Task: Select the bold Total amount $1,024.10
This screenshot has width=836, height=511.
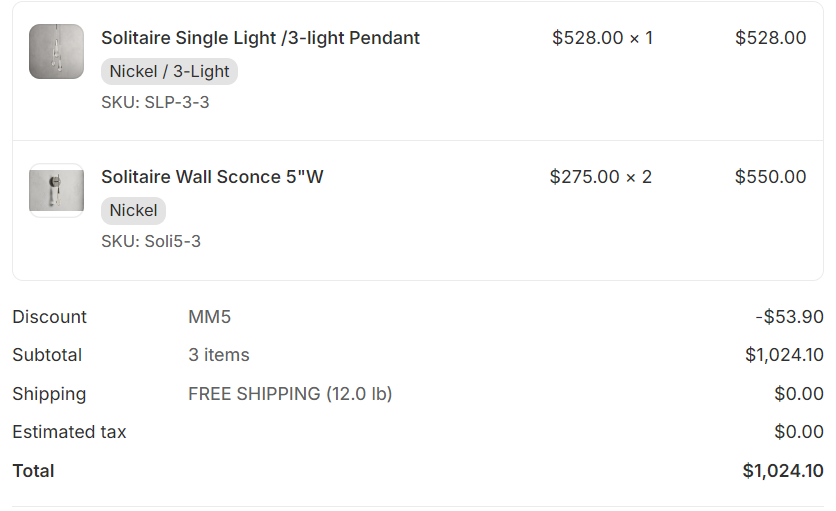Action: pos(783,471)
